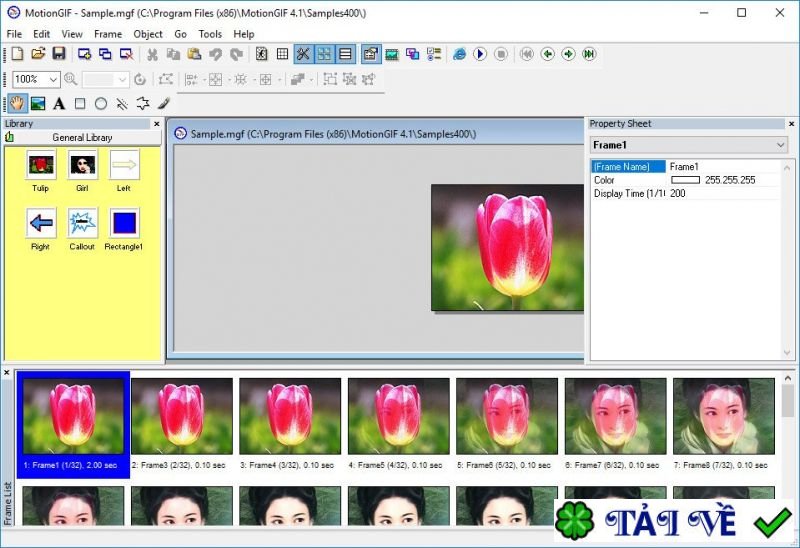The image size is (800, 548).
Task: Click the Save floppy disk icon
Action: point(59,54)
